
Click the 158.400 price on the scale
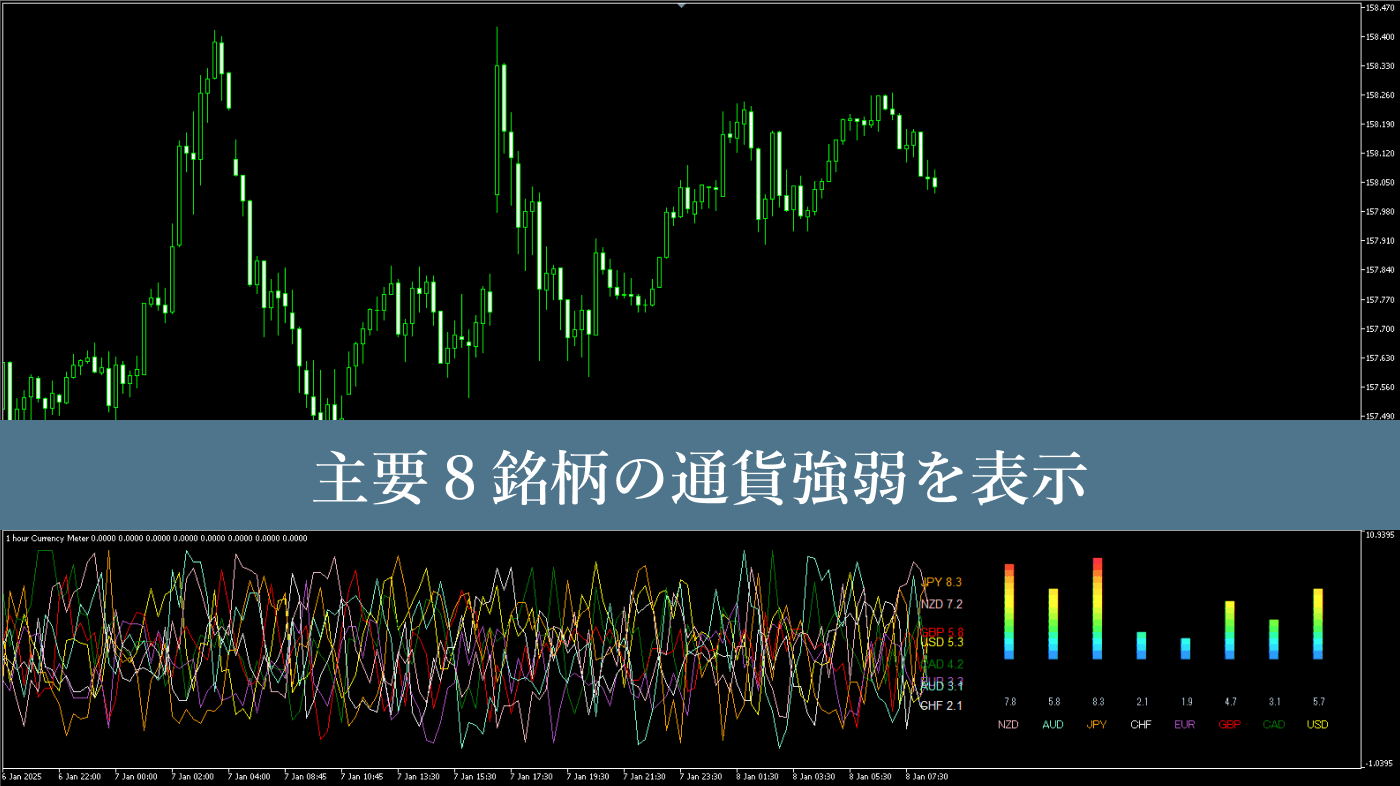(1379, 37)
